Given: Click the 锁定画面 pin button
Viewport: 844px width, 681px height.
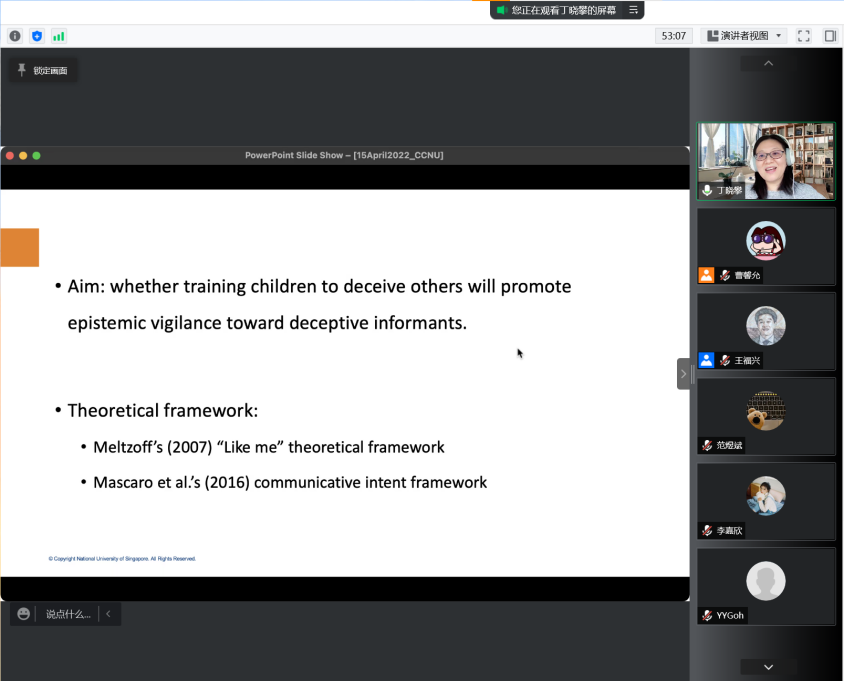Looking at the screenshot, I should coord(43,70).
